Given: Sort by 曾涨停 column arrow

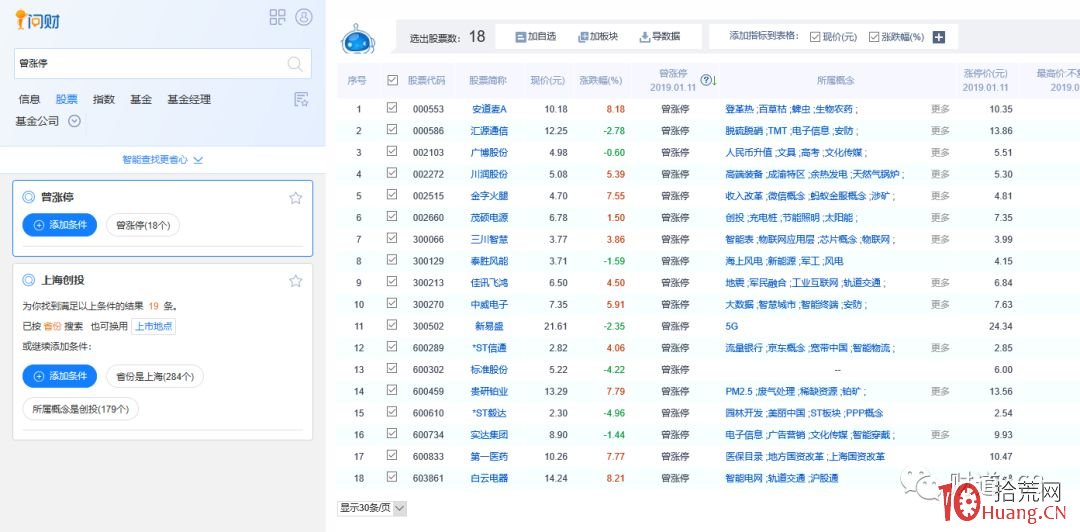Looking at the screenshot, I should [714, 81].
